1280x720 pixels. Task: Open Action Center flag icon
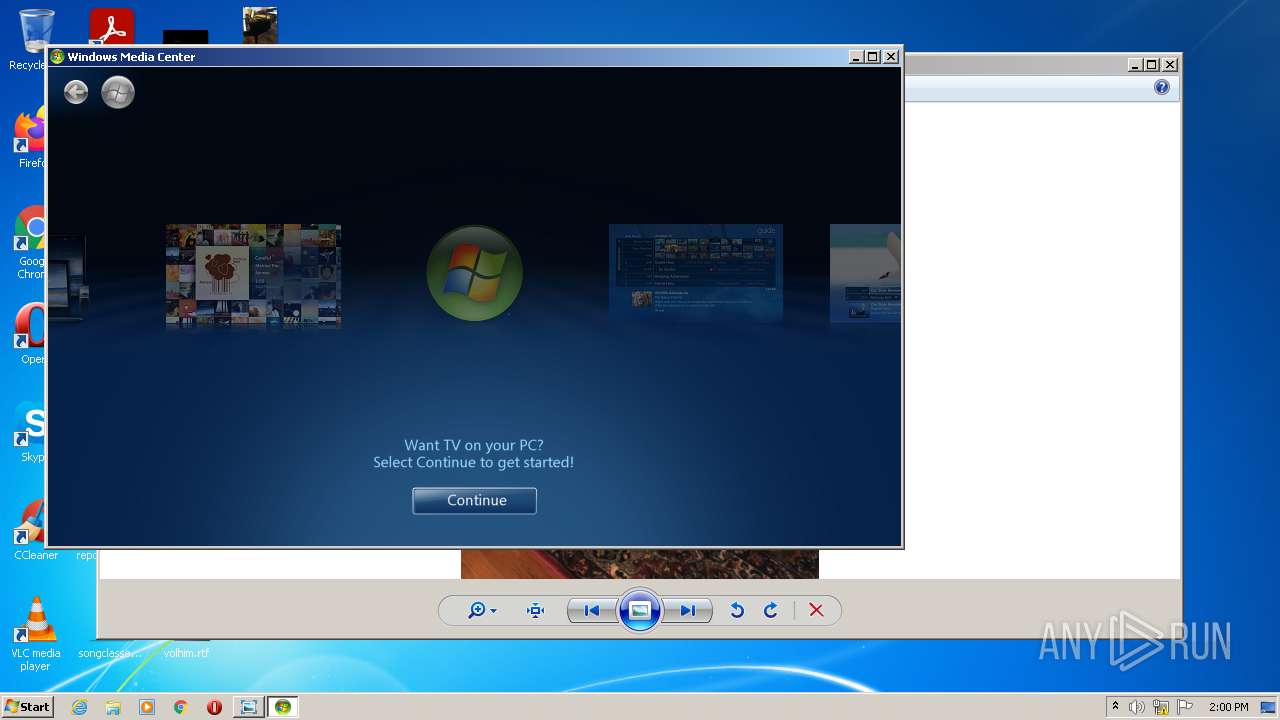tap(1185, 707)
